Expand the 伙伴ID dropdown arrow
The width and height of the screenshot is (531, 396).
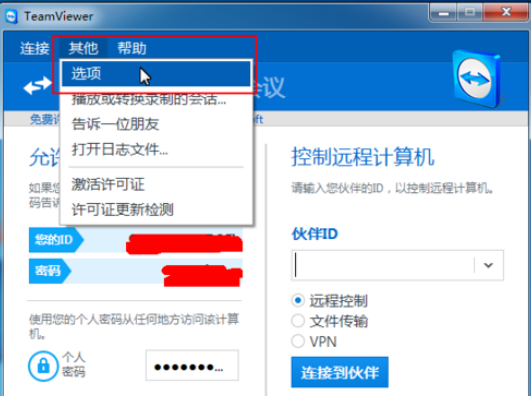coord(488,265)
